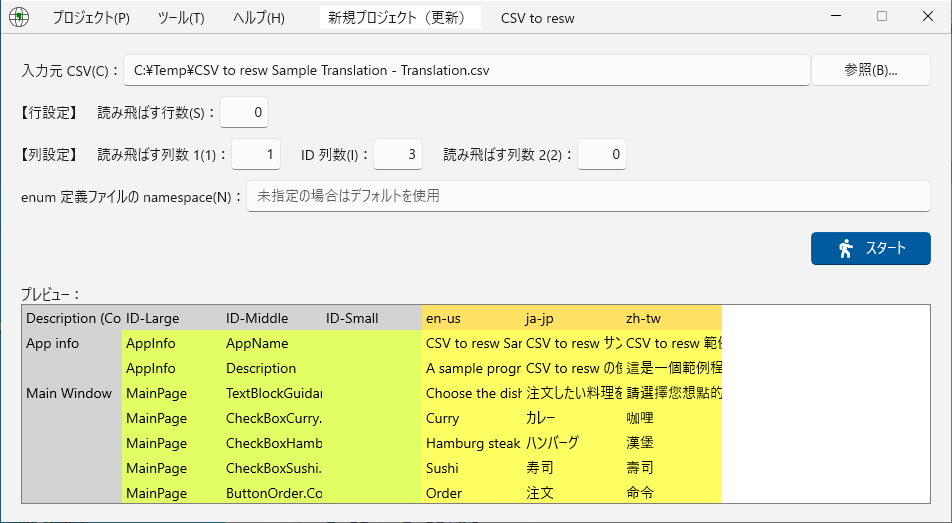Focus the 読み飛ばす列数 1(1) number field
The width and height of the screenshot is (952, 523).
[x=256, y=154]
